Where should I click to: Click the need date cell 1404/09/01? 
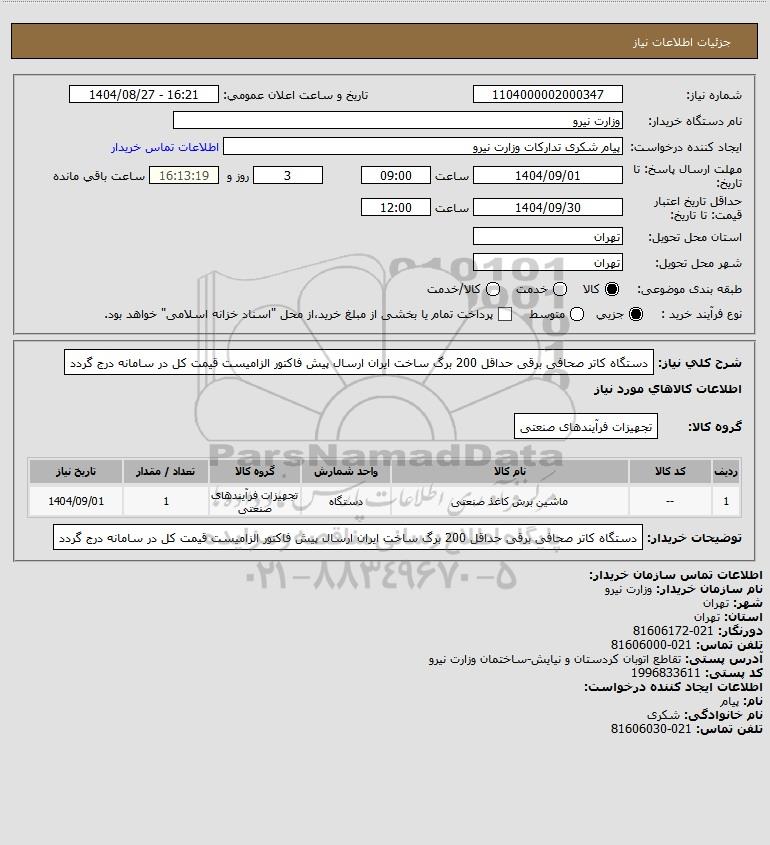(76, 502)
